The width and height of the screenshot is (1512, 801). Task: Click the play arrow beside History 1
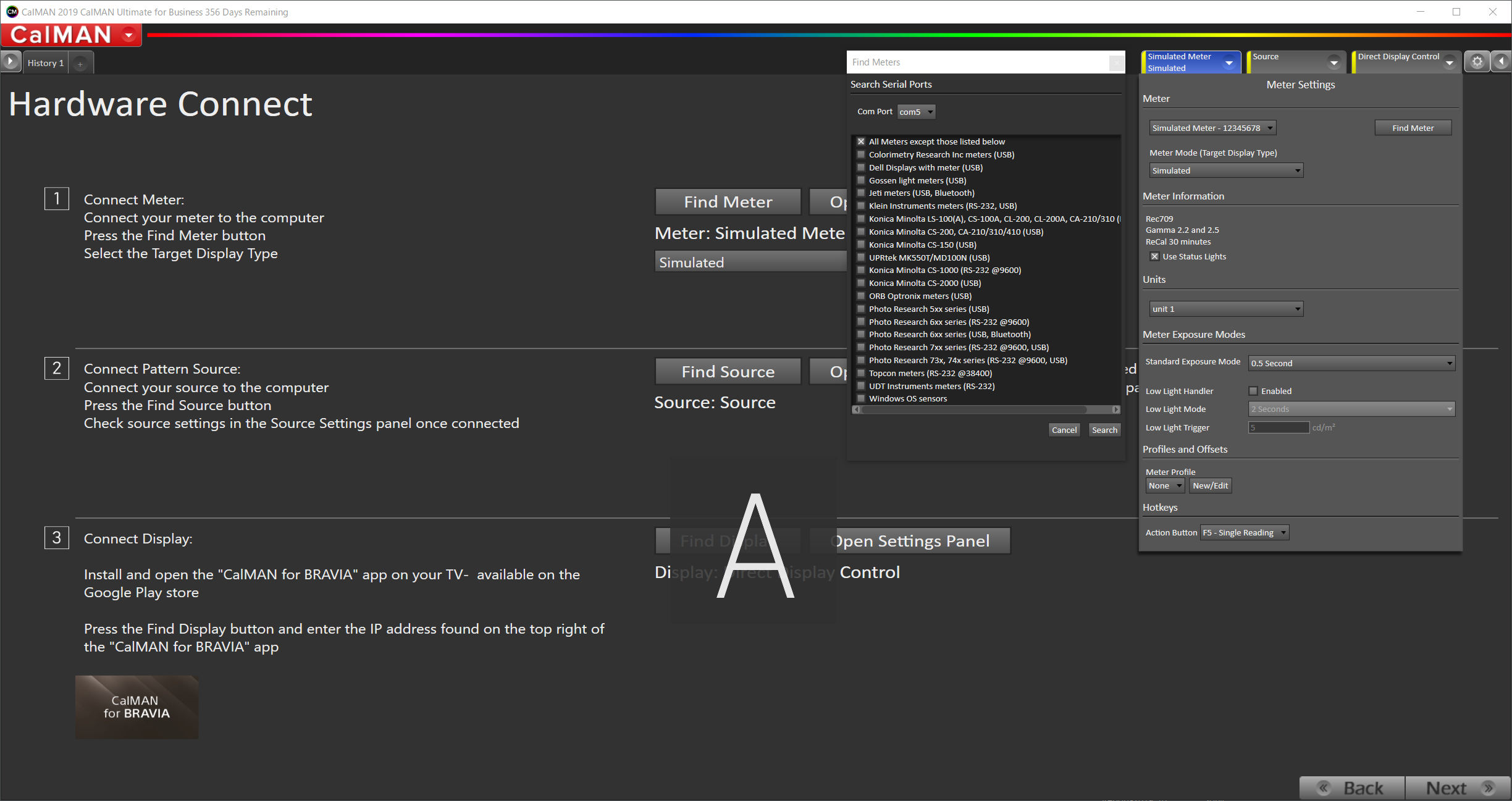10,62
